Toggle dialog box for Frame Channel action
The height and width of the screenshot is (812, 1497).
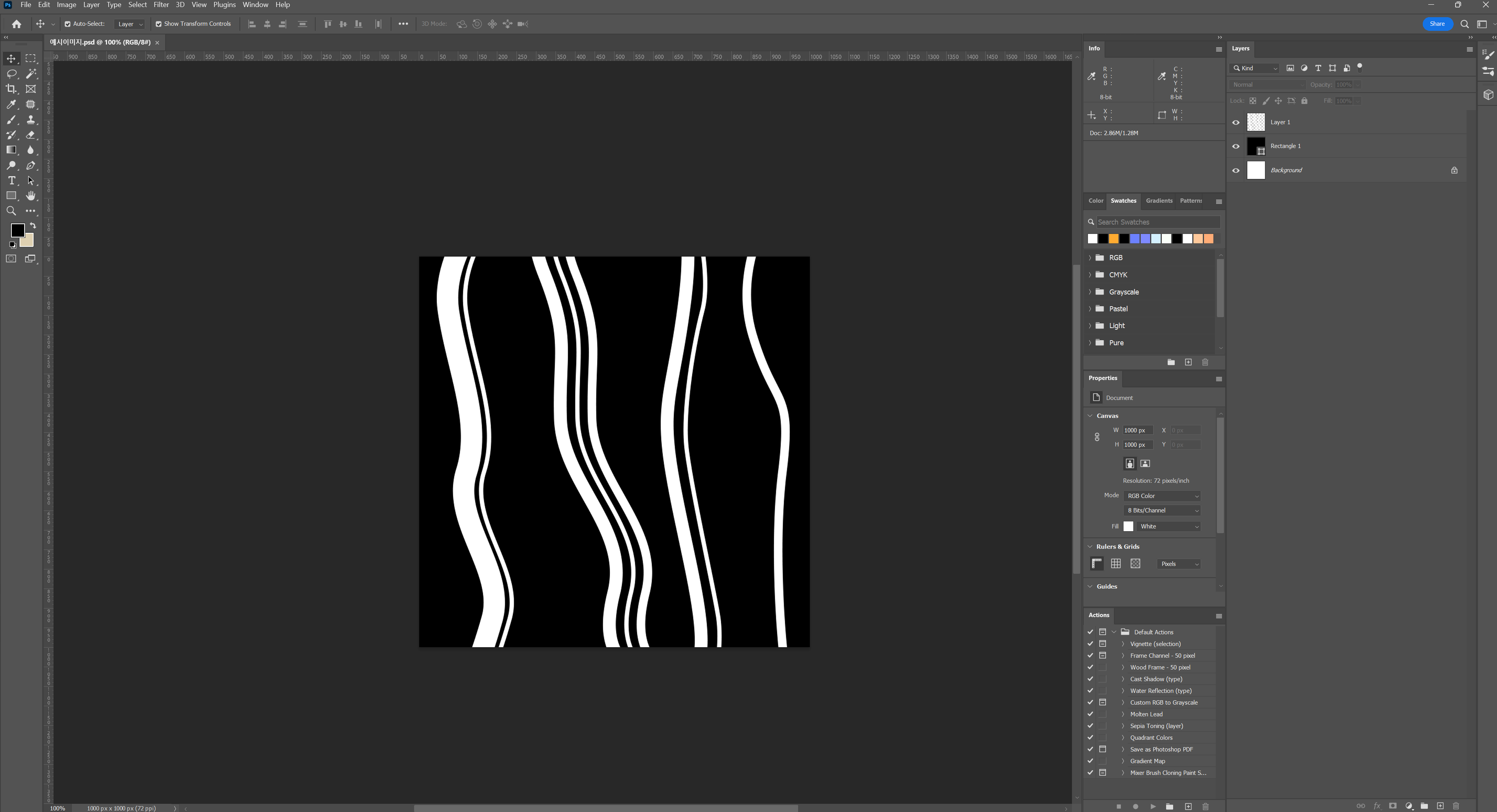1102,655
